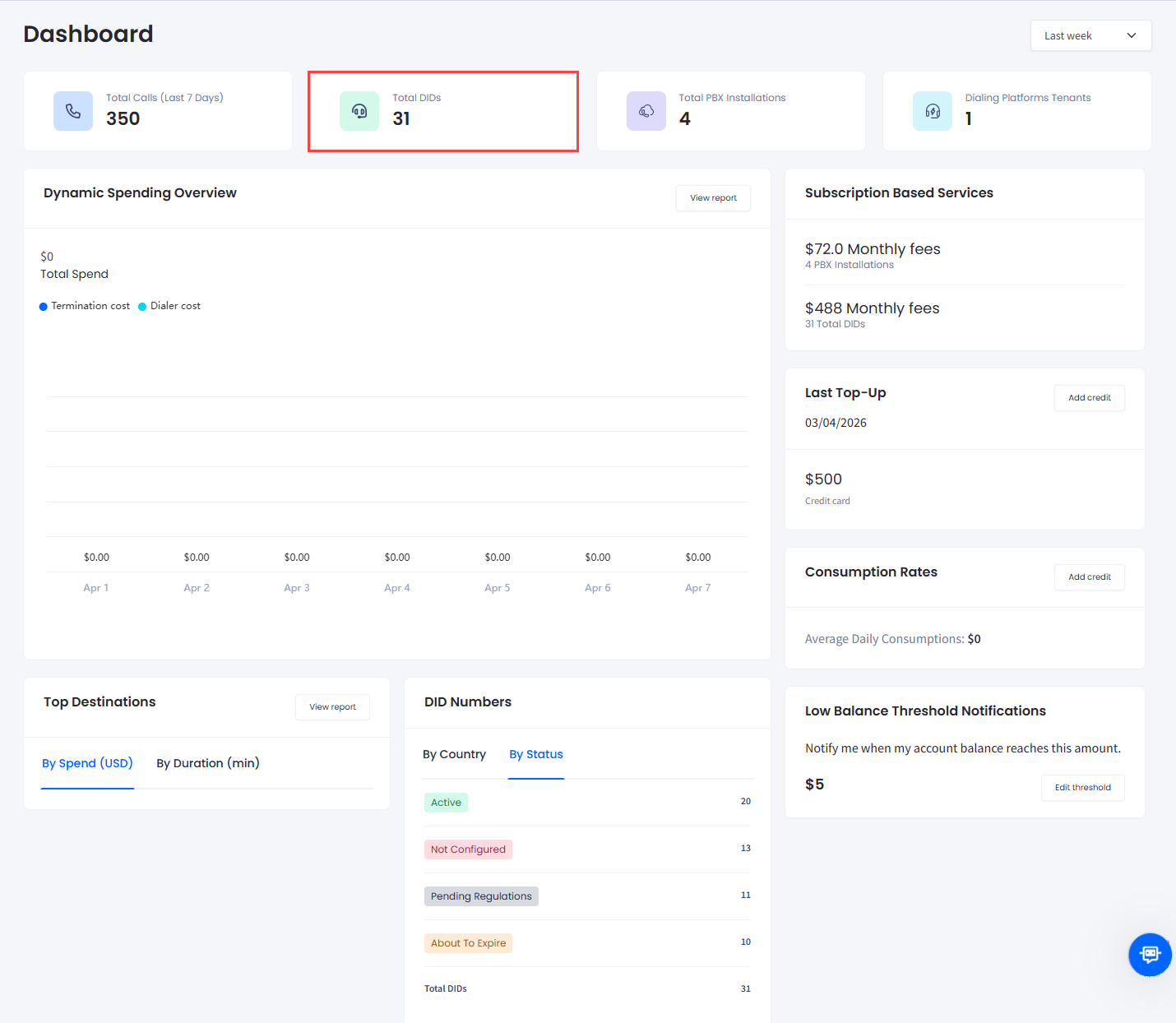Click the 4 PBX Installations subtext
Viewport: 1176px width, 1023px height.
point(849,265)
